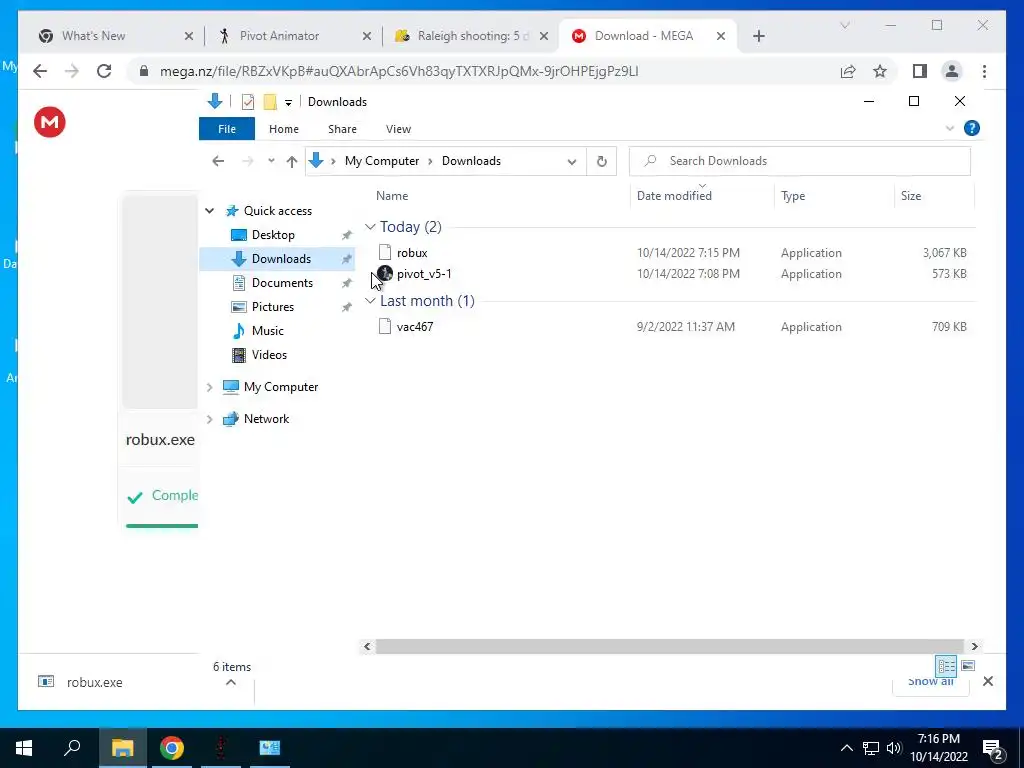Open the recent locations dropdown arrow
Image resolution: width=1024 pixels, height=768 pixels.
271,161
